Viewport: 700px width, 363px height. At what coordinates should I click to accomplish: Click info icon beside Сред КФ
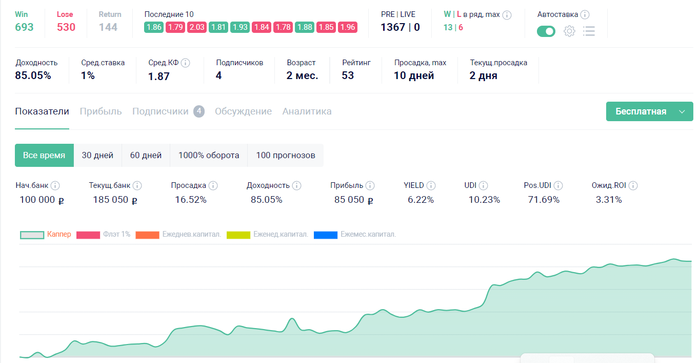click(x=185, y=63)
